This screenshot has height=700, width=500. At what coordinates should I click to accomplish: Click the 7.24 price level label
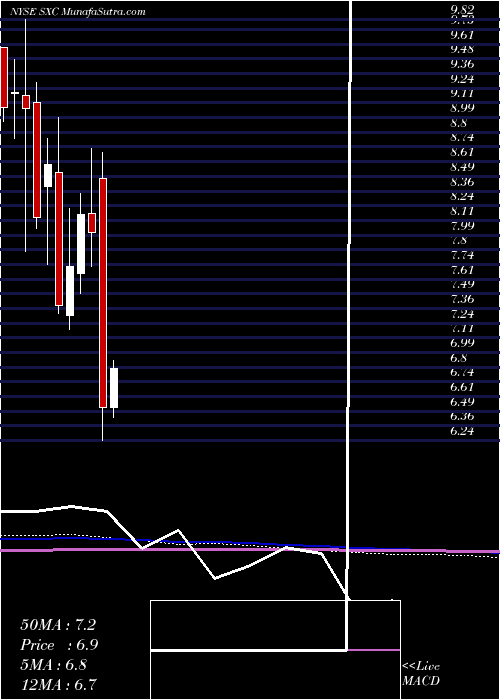point(462,314)
